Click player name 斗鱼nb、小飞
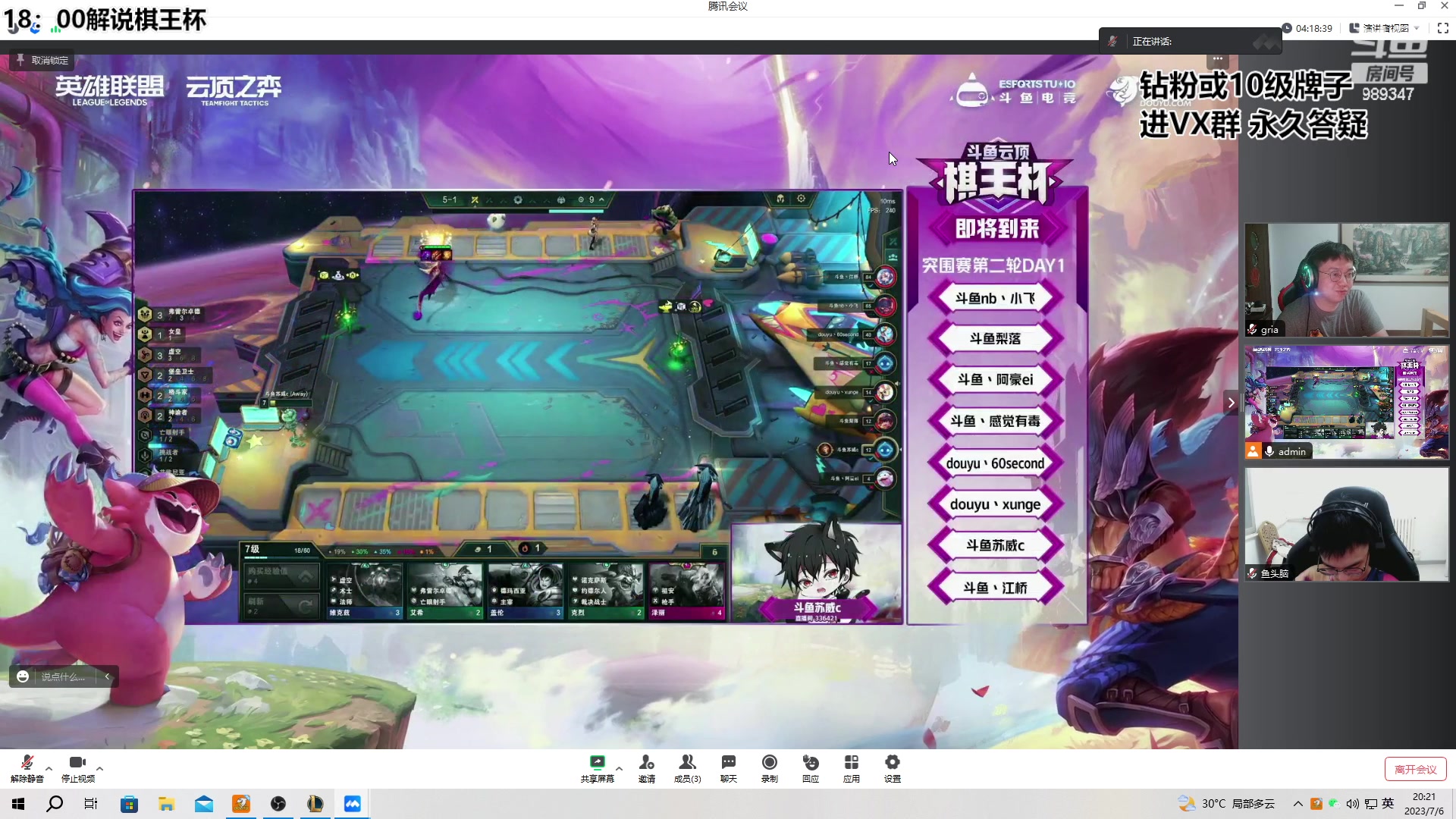Viewport: 1456px width, 819px height. pos(996,298)
